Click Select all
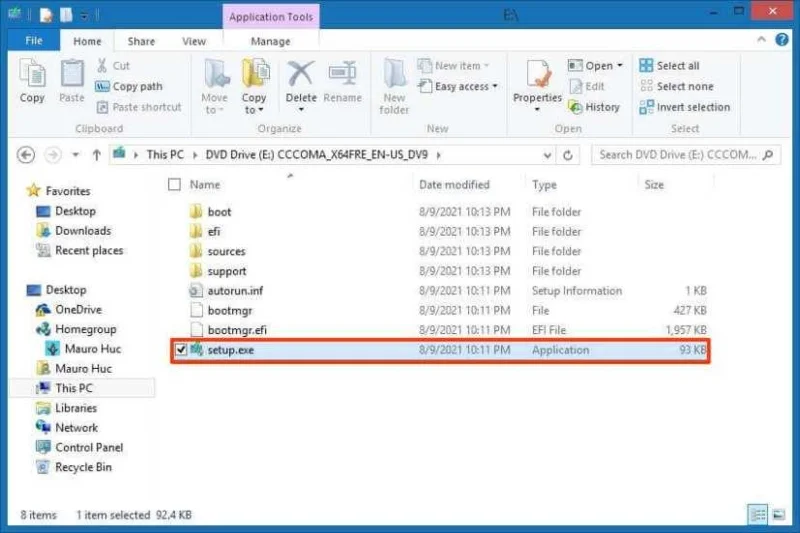The height and width of the screenshot is (533, 800). (669, 66)
